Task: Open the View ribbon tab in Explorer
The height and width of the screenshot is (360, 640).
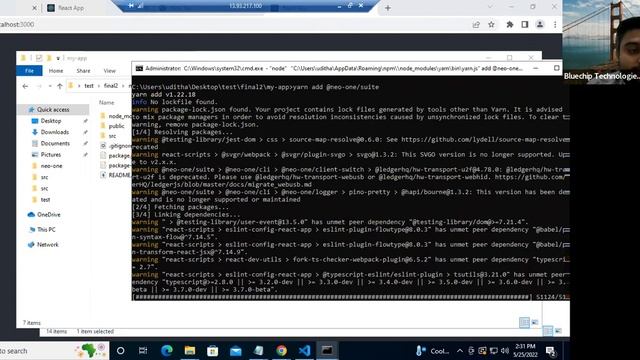Action: tap(109, 71)
